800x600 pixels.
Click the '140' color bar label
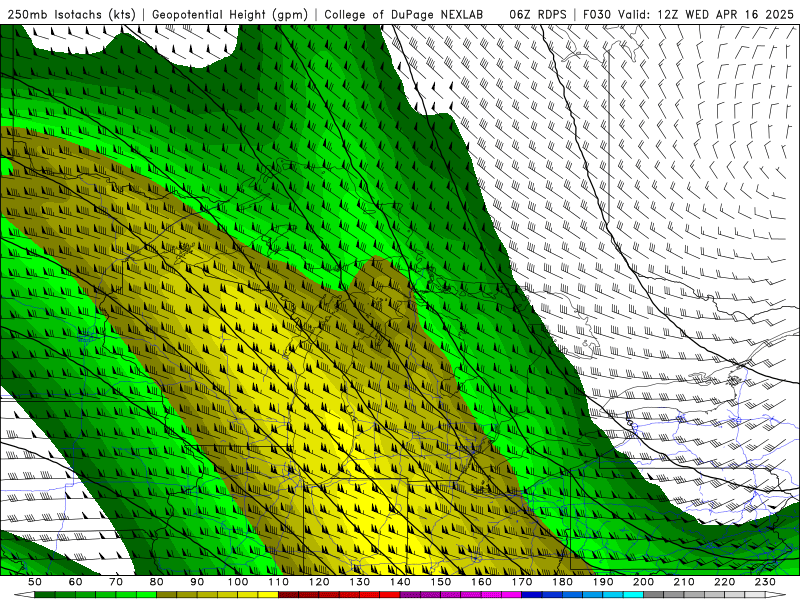400,582
